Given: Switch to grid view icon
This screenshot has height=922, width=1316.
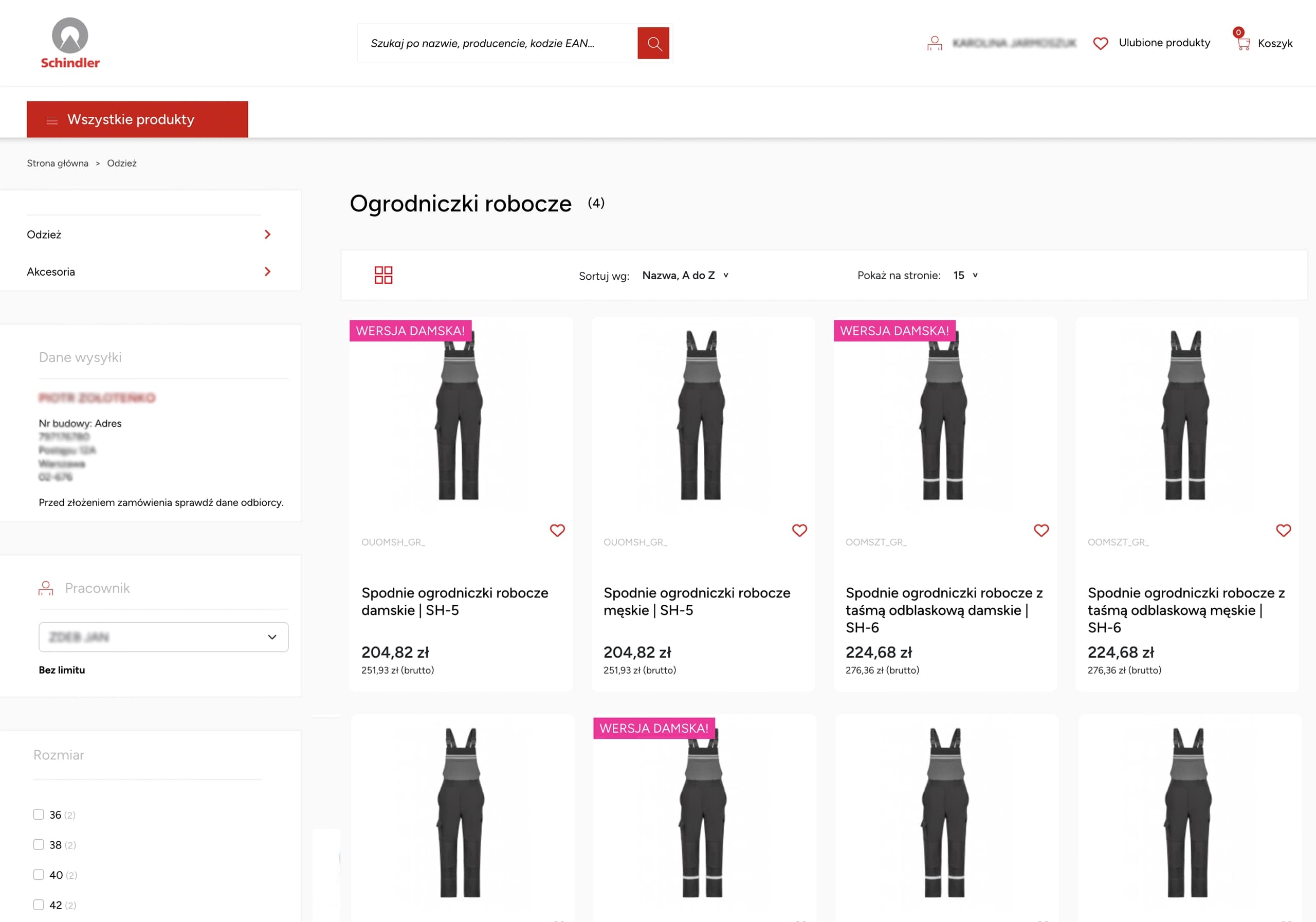Looking at the screenshot, I should (x=383, y=275).
